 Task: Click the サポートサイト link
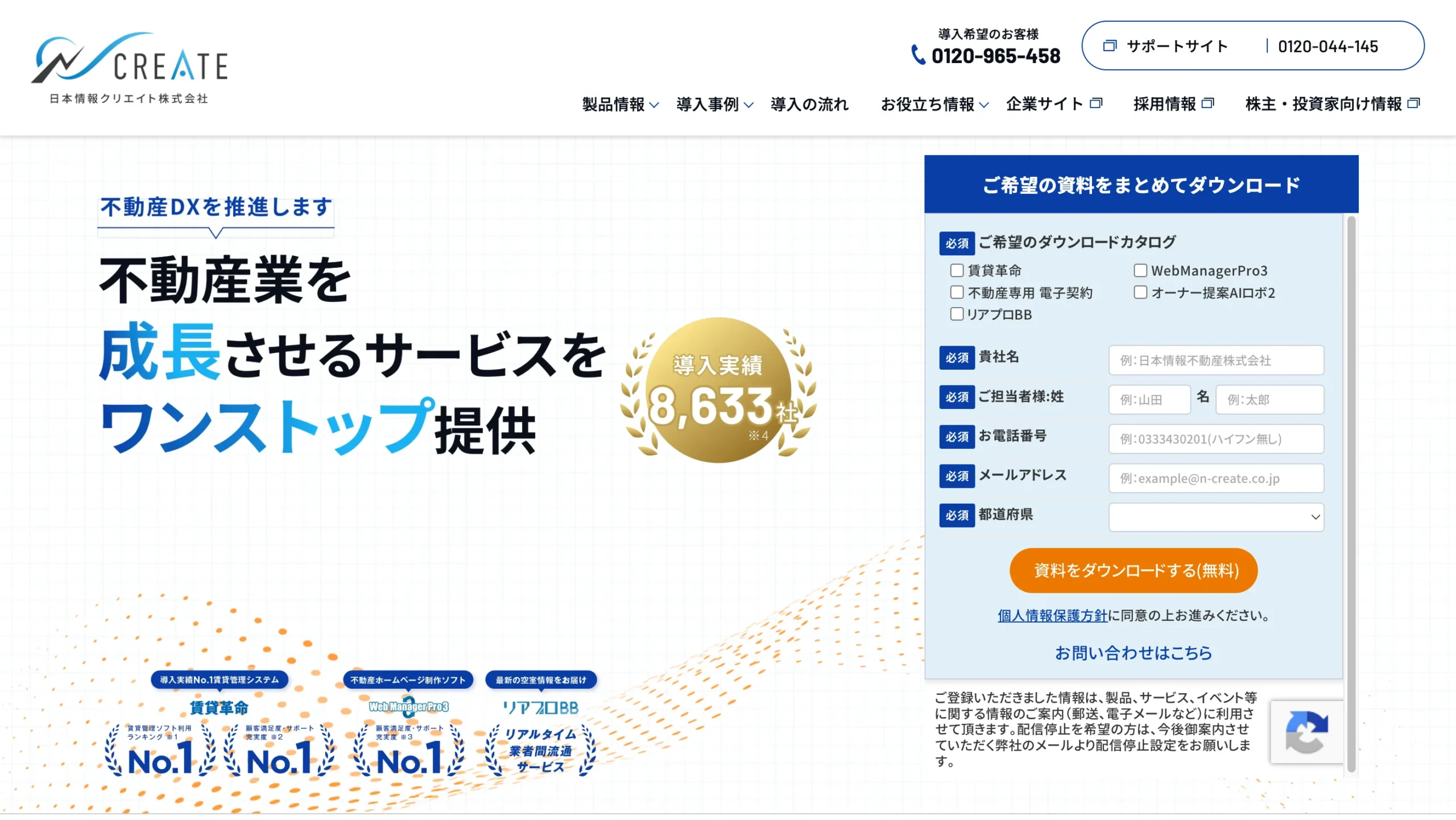(1177, 46)
